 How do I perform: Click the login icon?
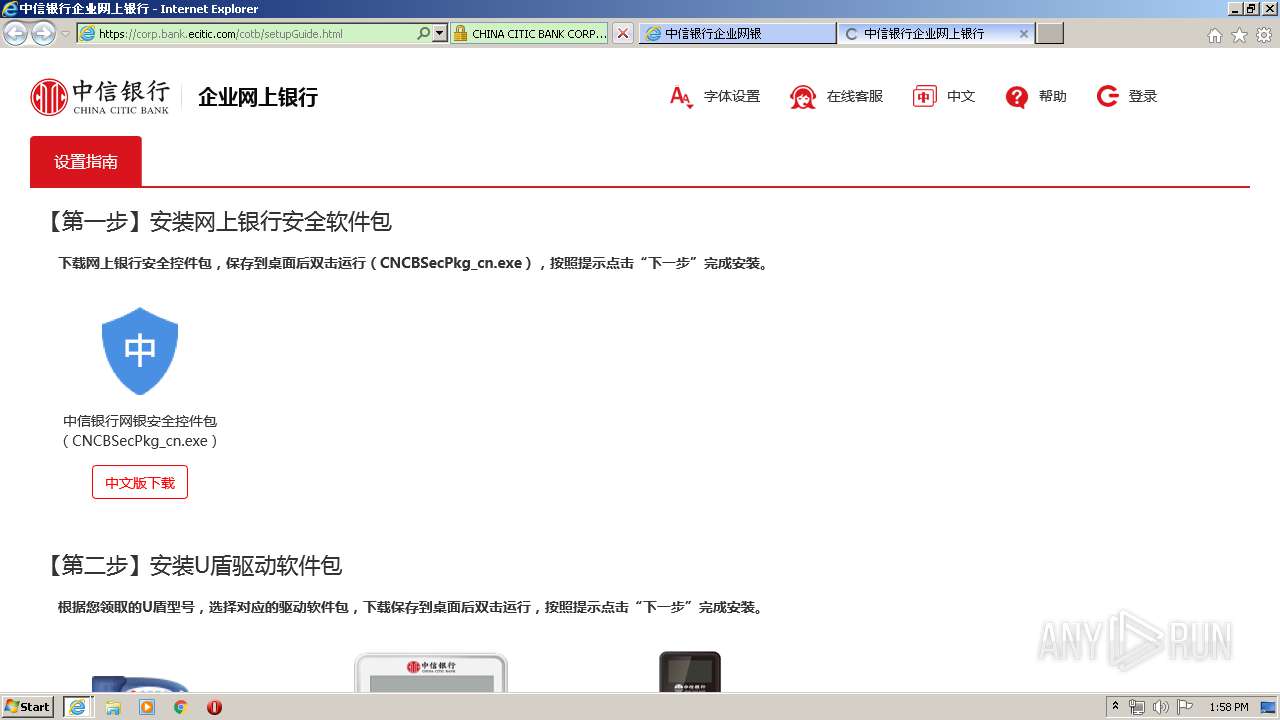click(x=1107, y=97)
